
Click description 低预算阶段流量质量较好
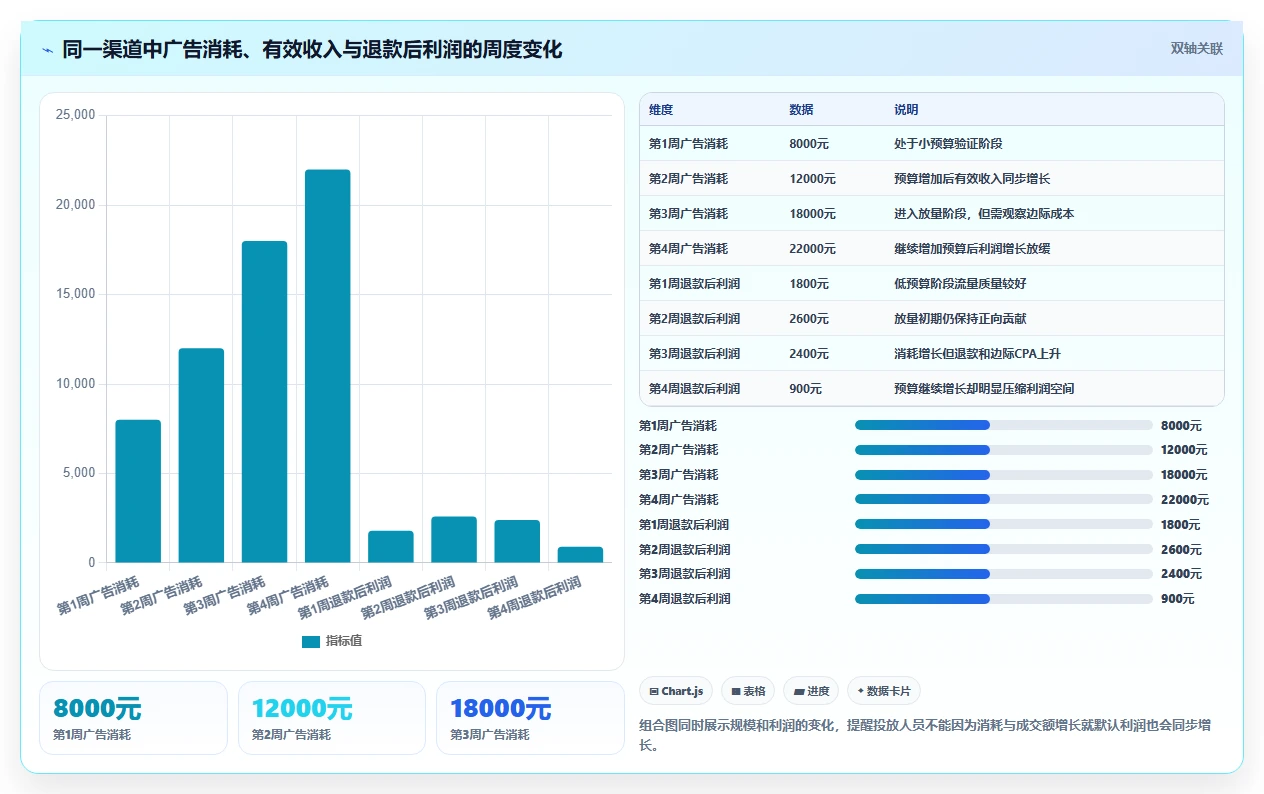point(960,284)
